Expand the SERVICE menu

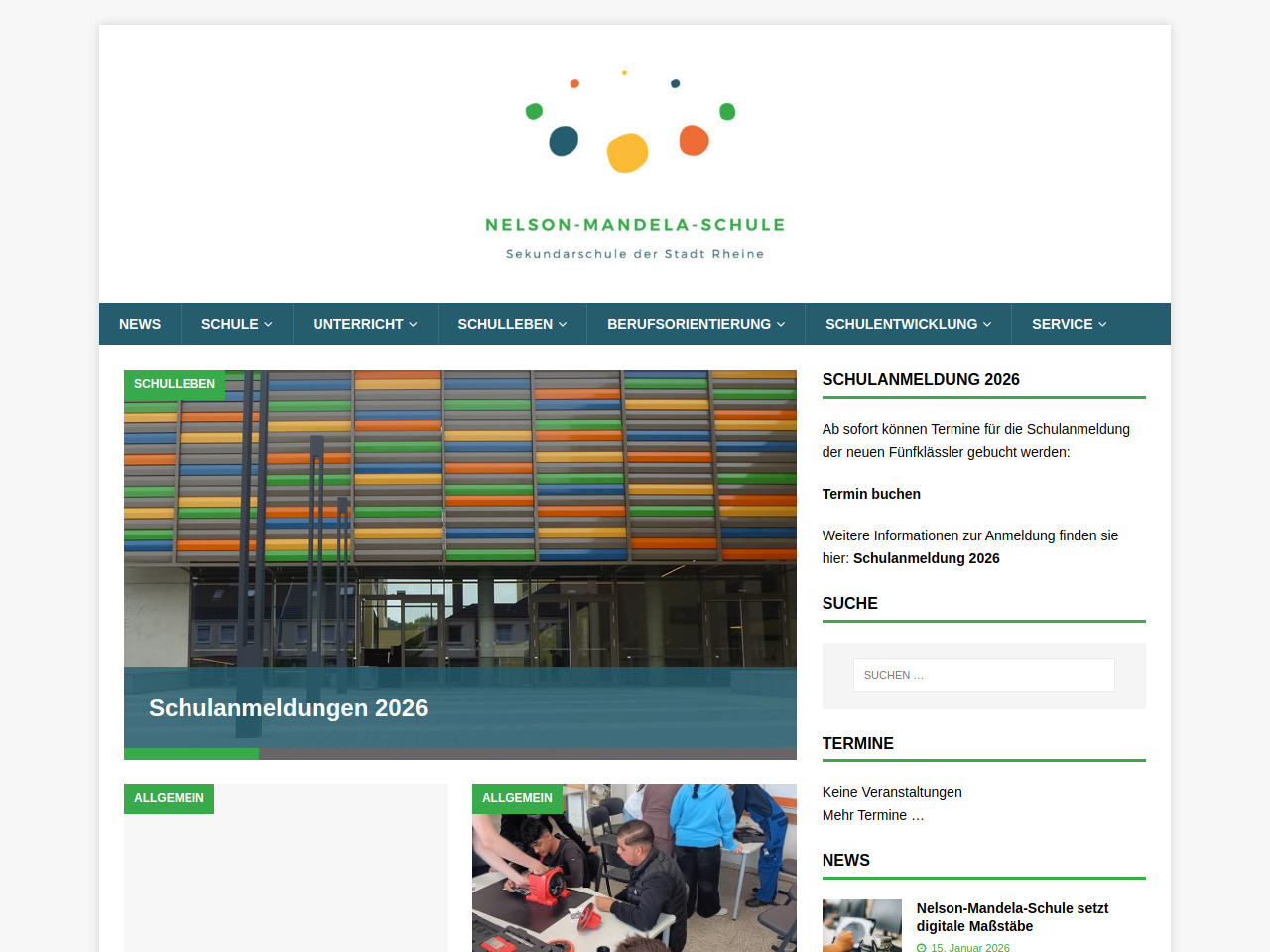(x=1069, y=324)
